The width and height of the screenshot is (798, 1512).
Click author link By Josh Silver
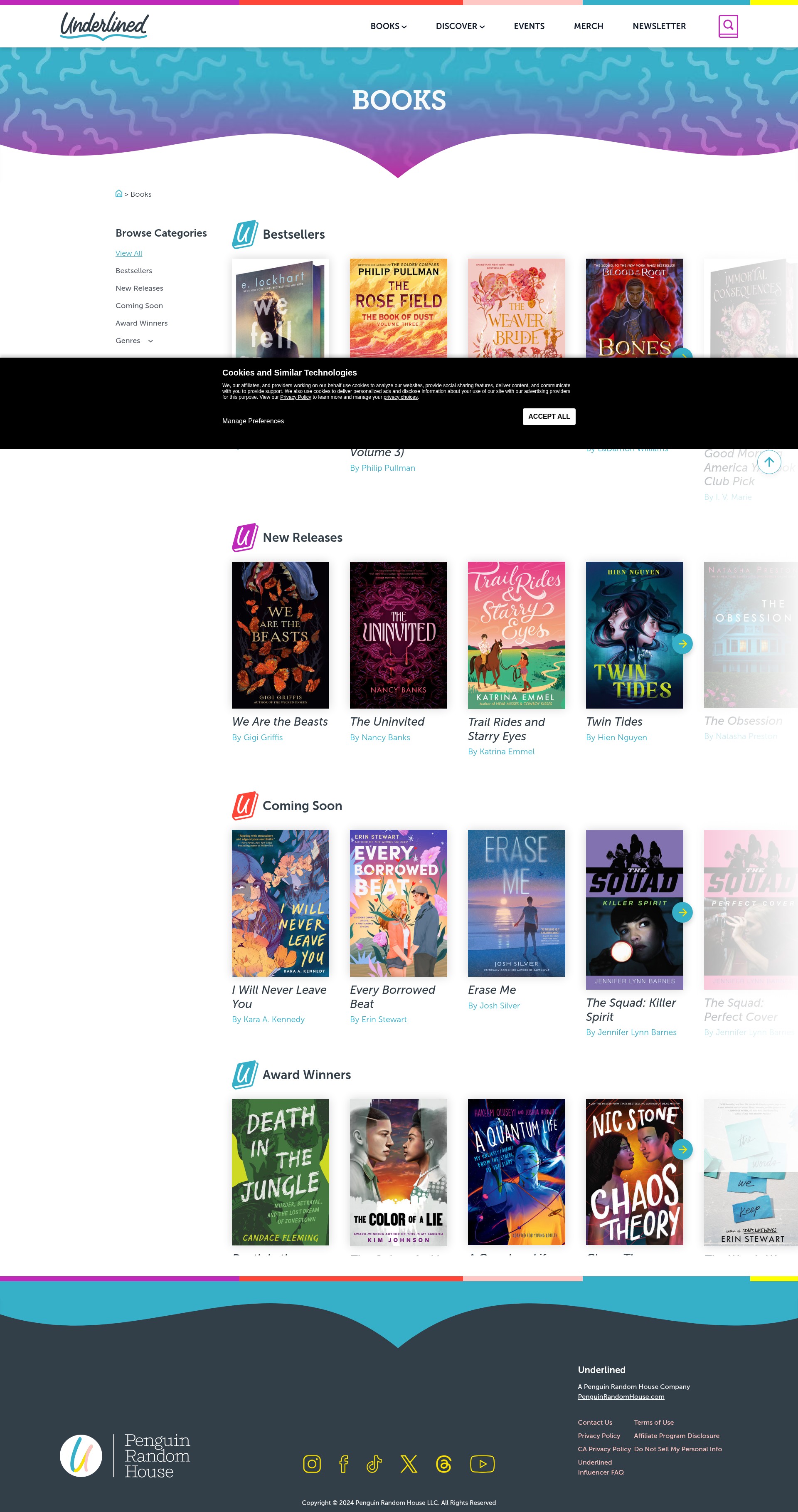coord(493,1006)
